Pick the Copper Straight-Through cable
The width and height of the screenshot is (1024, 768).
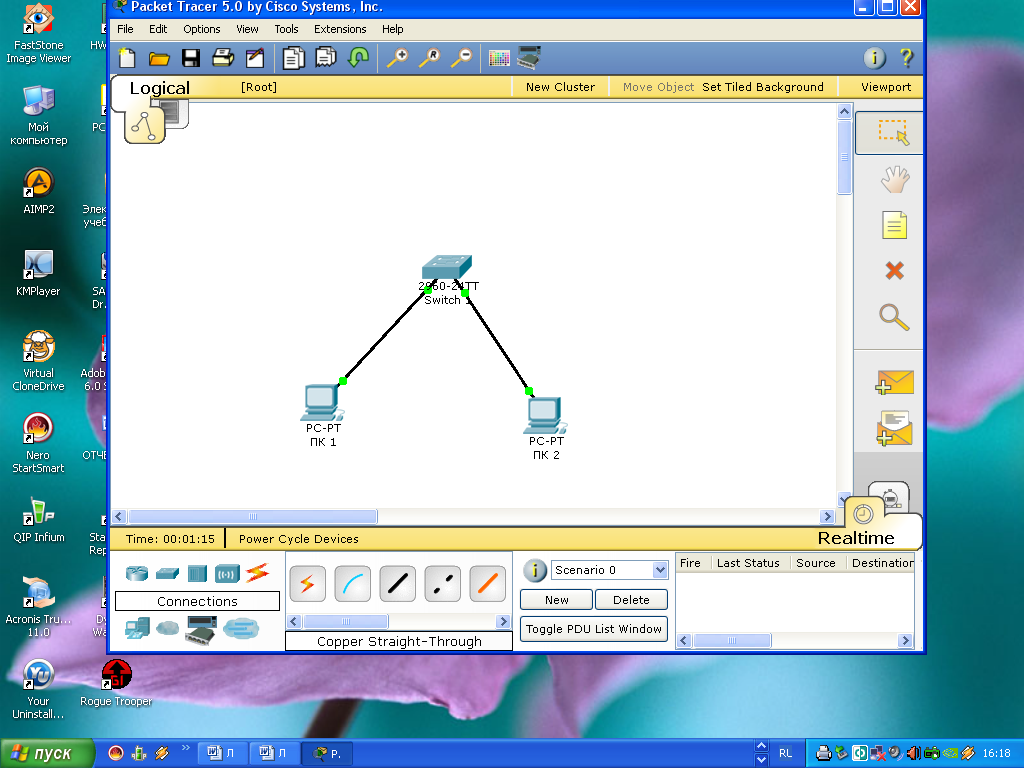[x=398, y=583]
